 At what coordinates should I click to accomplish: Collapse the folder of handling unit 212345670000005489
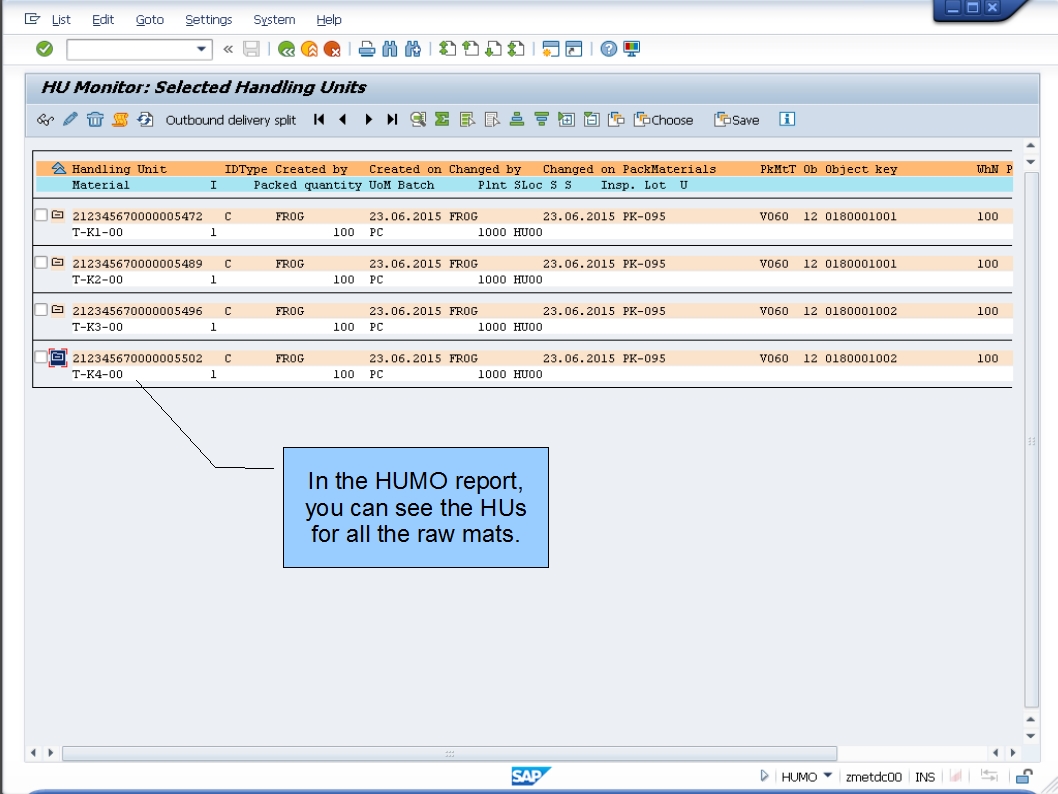(x=58, y=262)
